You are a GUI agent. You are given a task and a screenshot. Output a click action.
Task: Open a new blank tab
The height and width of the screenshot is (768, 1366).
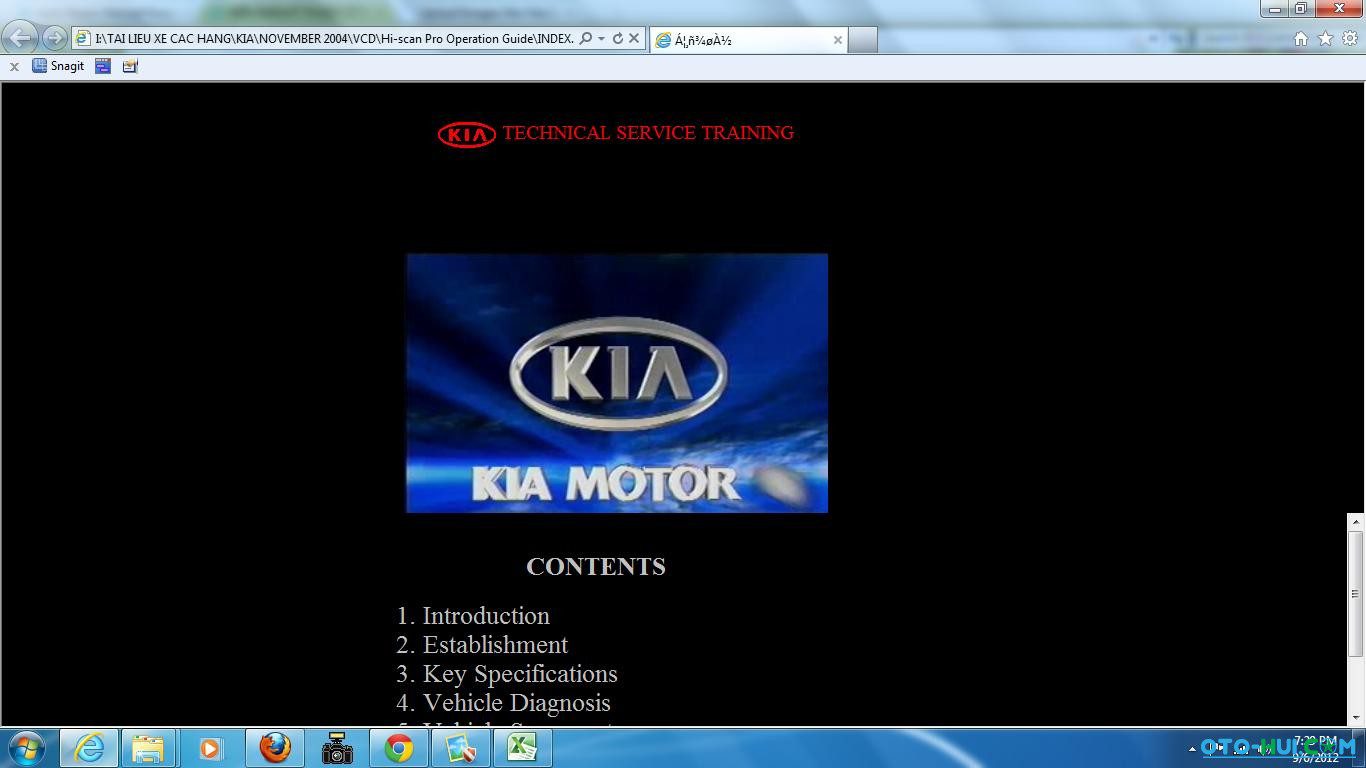pyautogui.click(x=863, y=40)
